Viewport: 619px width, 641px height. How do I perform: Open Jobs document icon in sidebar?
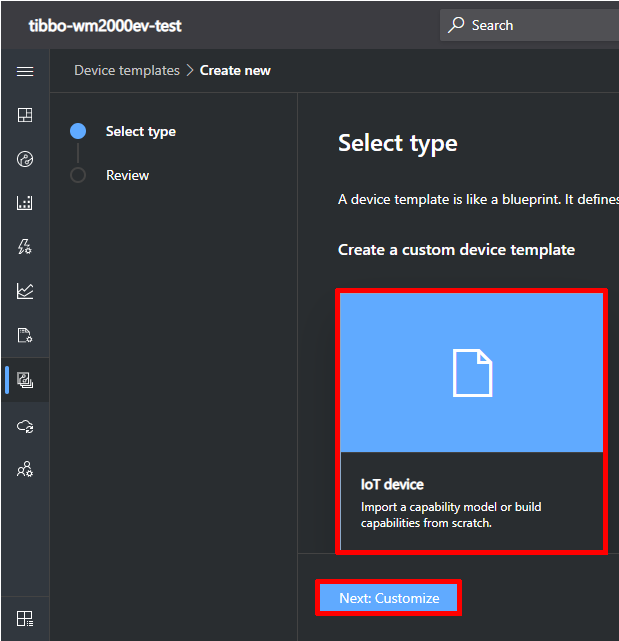[x=25, y=335]
